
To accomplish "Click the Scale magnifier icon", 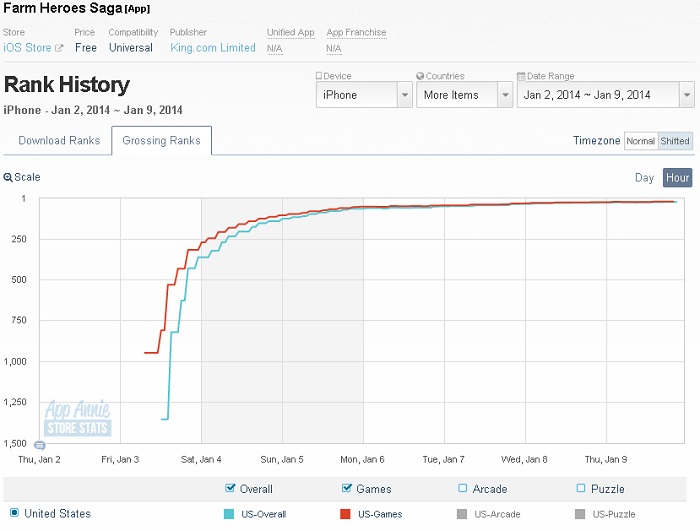I will point(8,178).
